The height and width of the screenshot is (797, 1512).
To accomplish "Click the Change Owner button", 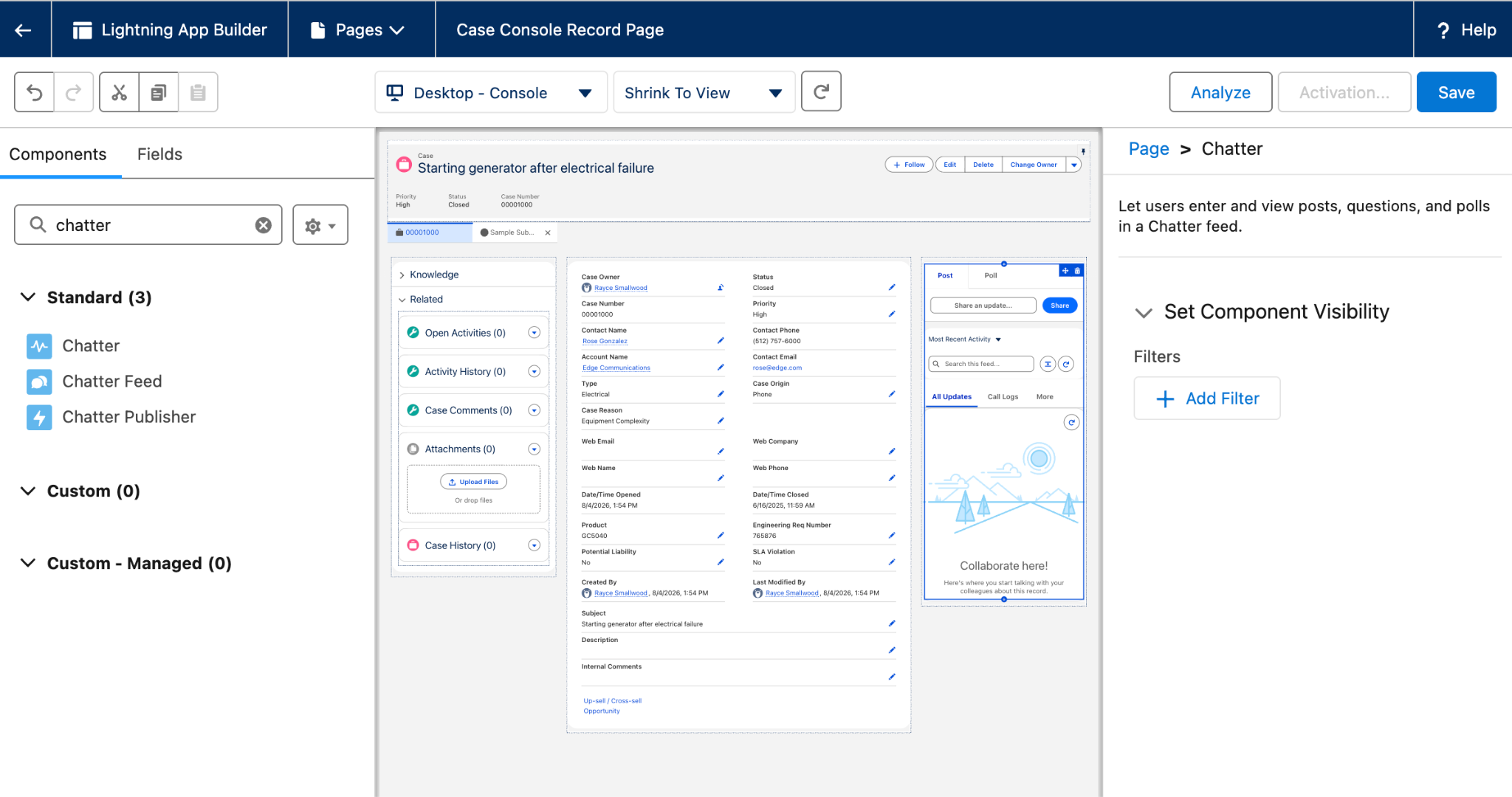I will pyautogui.click(x=1034, y=165).
